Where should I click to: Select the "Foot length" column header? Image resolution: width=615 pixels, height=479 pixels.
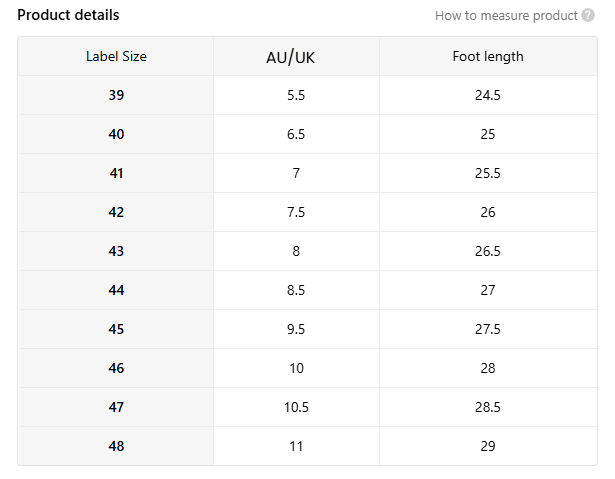[488, 56]
